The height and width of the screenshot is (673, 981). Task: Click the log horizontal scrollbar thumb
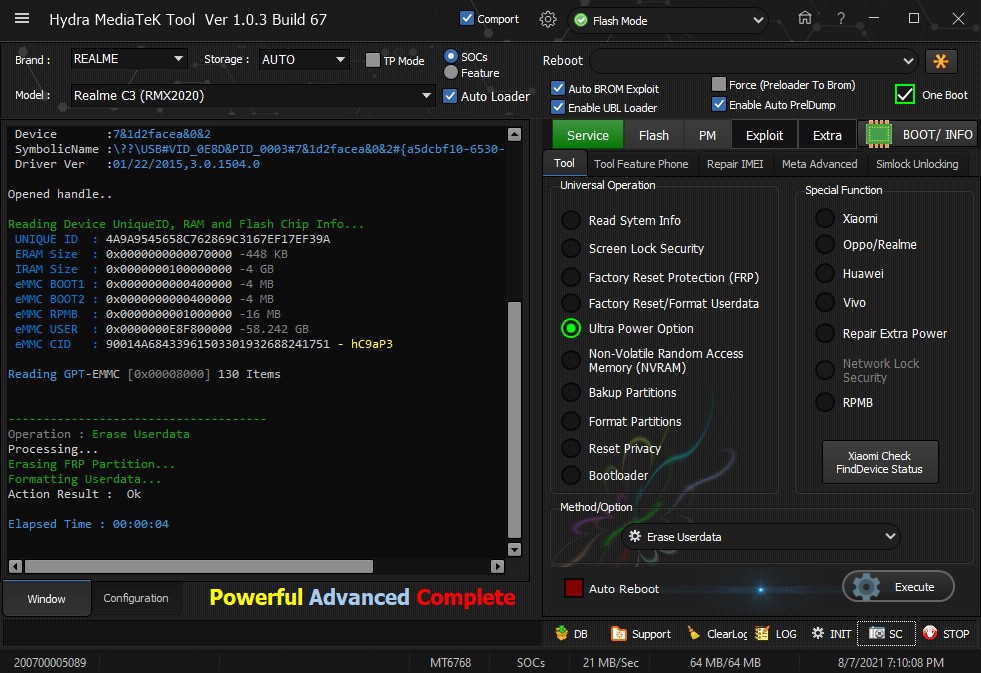coord(198,566)
